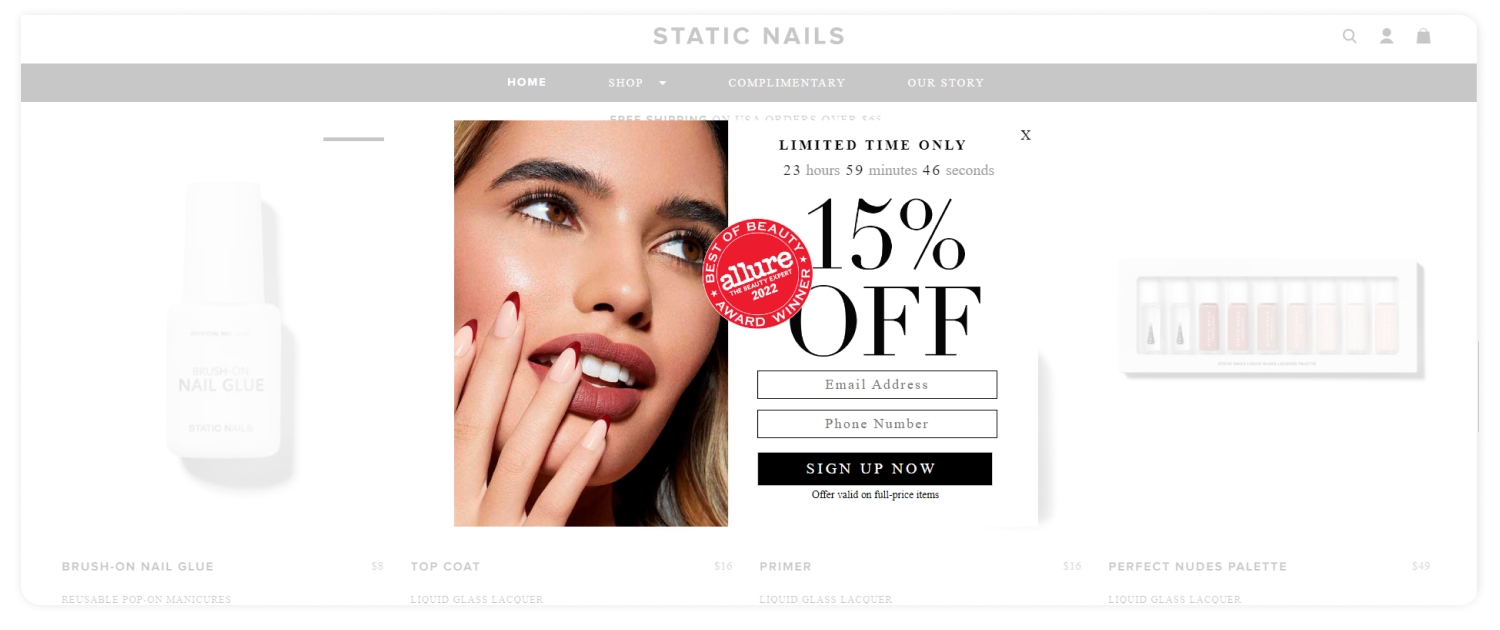The image size is (1500, 630).
Task: Open the Top Coat product link
Action: (x=445, y=566)
